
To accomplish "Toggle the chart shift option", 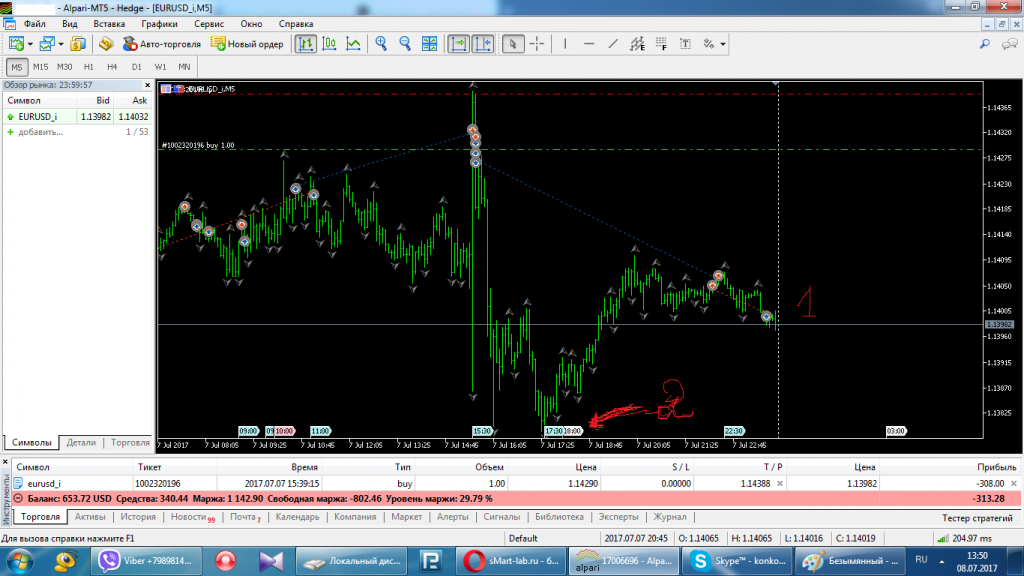I will click(482, 44).
